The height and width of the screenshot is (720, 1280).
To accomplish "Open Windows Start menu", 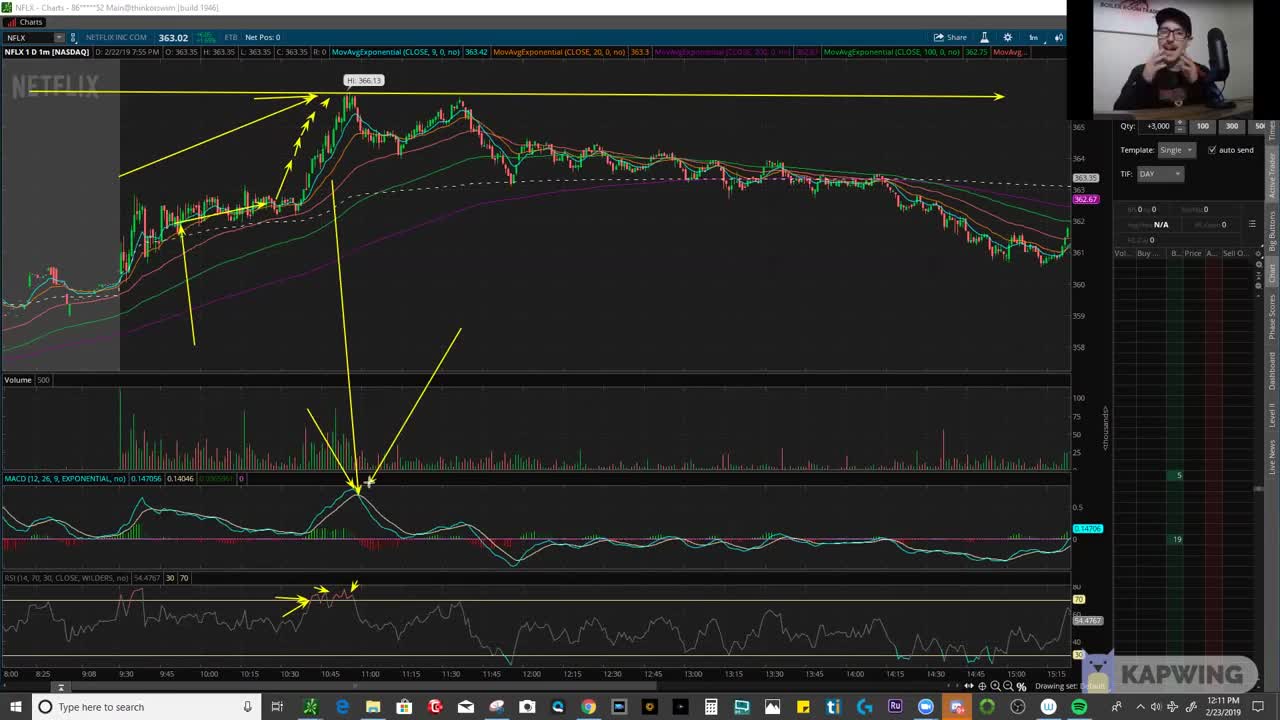I will pyautogui.click(x=15, y=707).
